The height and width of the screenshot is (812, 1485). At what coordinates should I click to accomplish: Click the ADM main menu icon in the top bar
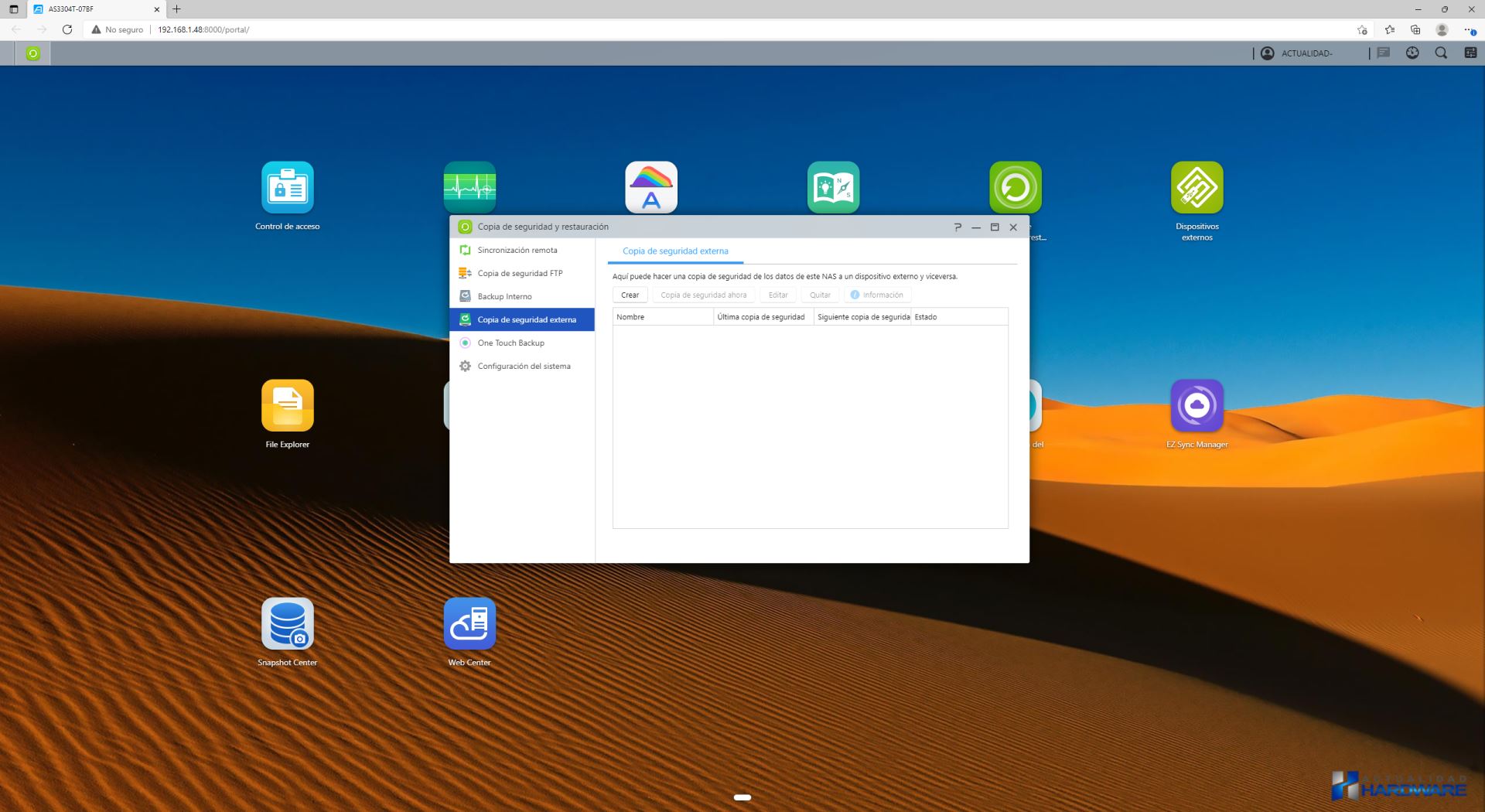(32, 53)
